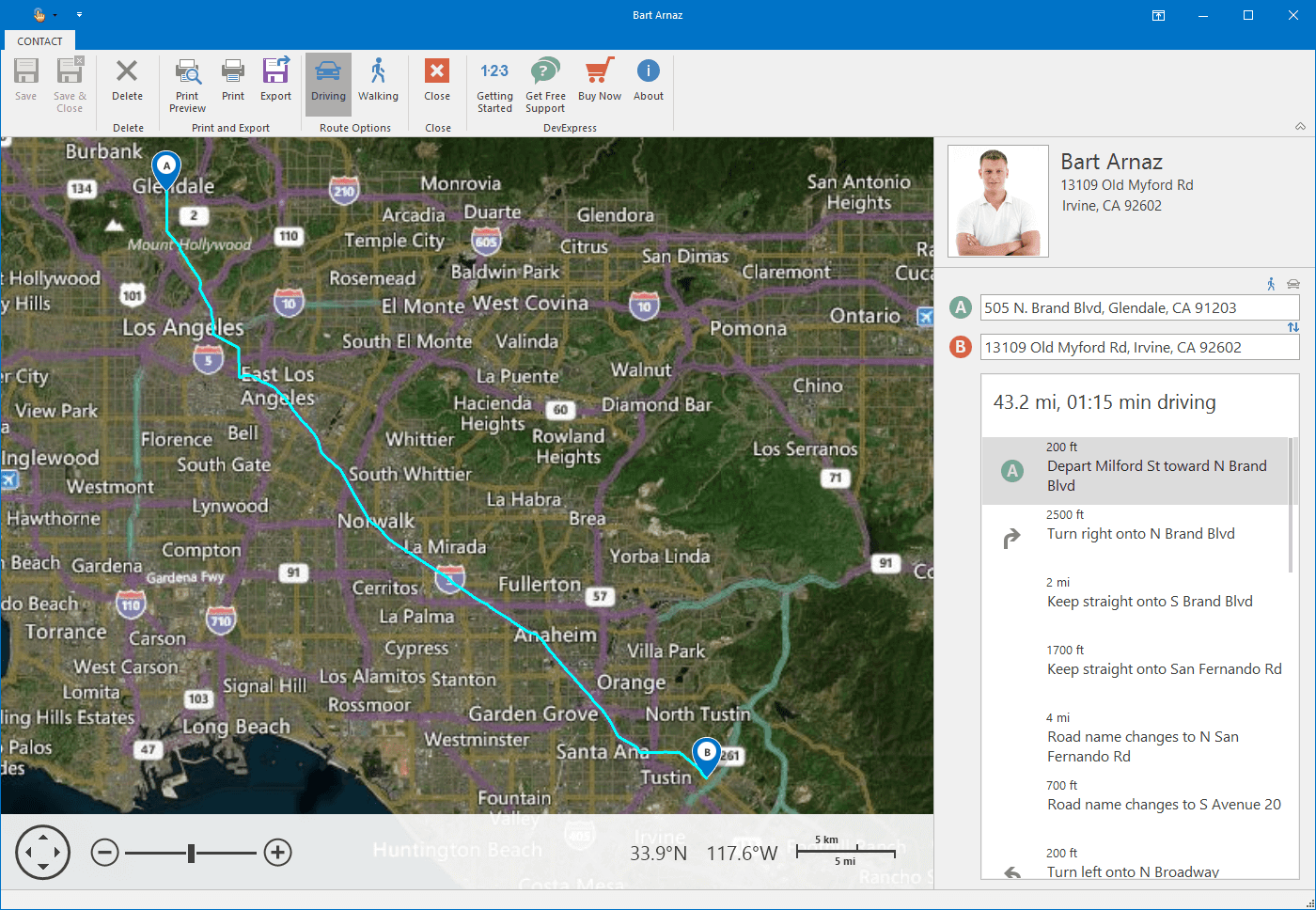Delete the Bart Arnaz contact
Viewport: 1316px width, 910px height.
127,83
